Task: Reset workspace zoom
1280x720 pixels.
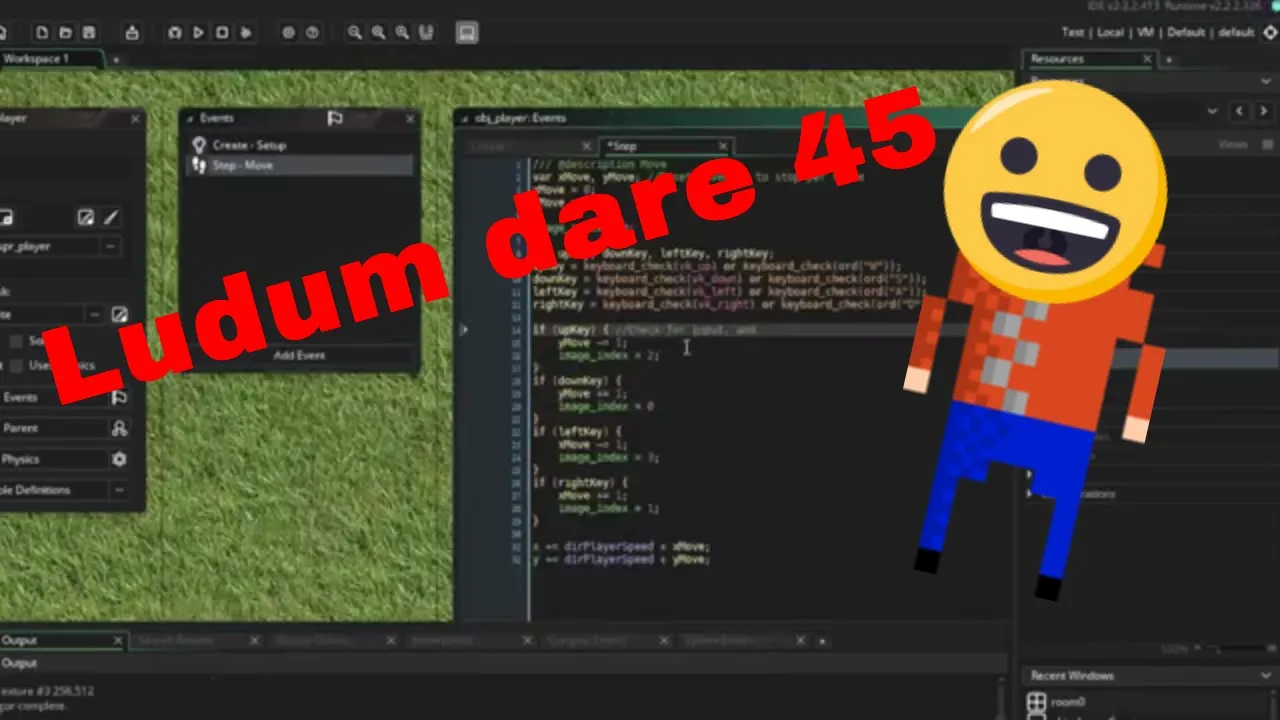Action: [379, 33]
